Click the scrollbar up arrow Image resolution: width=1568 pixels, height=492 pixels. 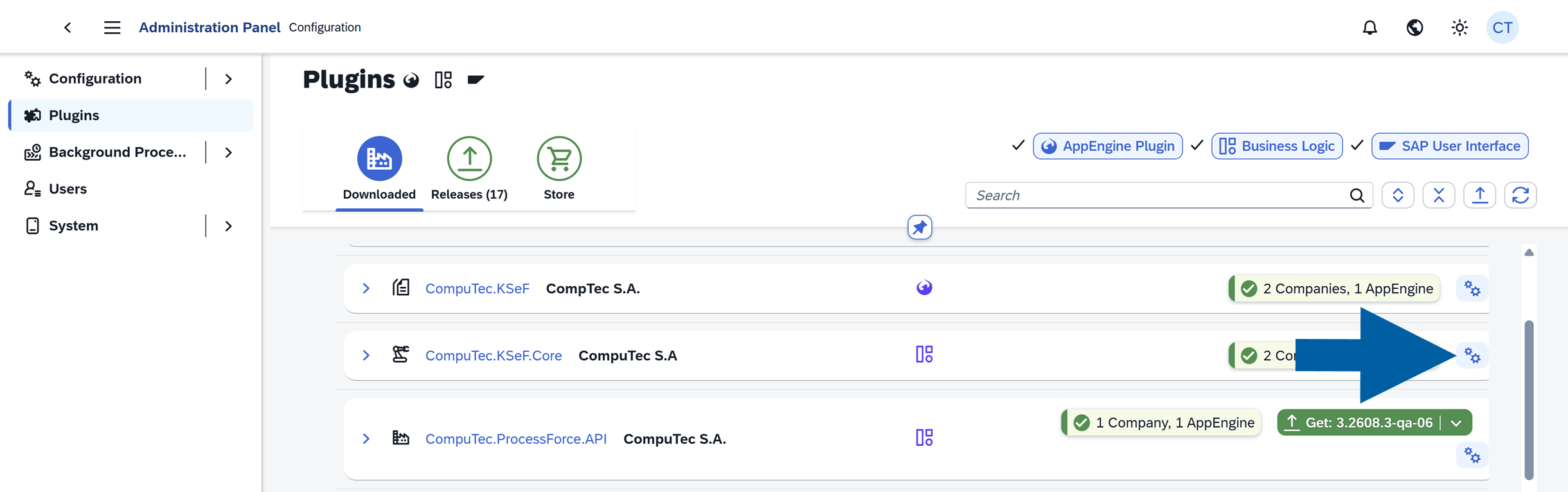point(1529,253)
